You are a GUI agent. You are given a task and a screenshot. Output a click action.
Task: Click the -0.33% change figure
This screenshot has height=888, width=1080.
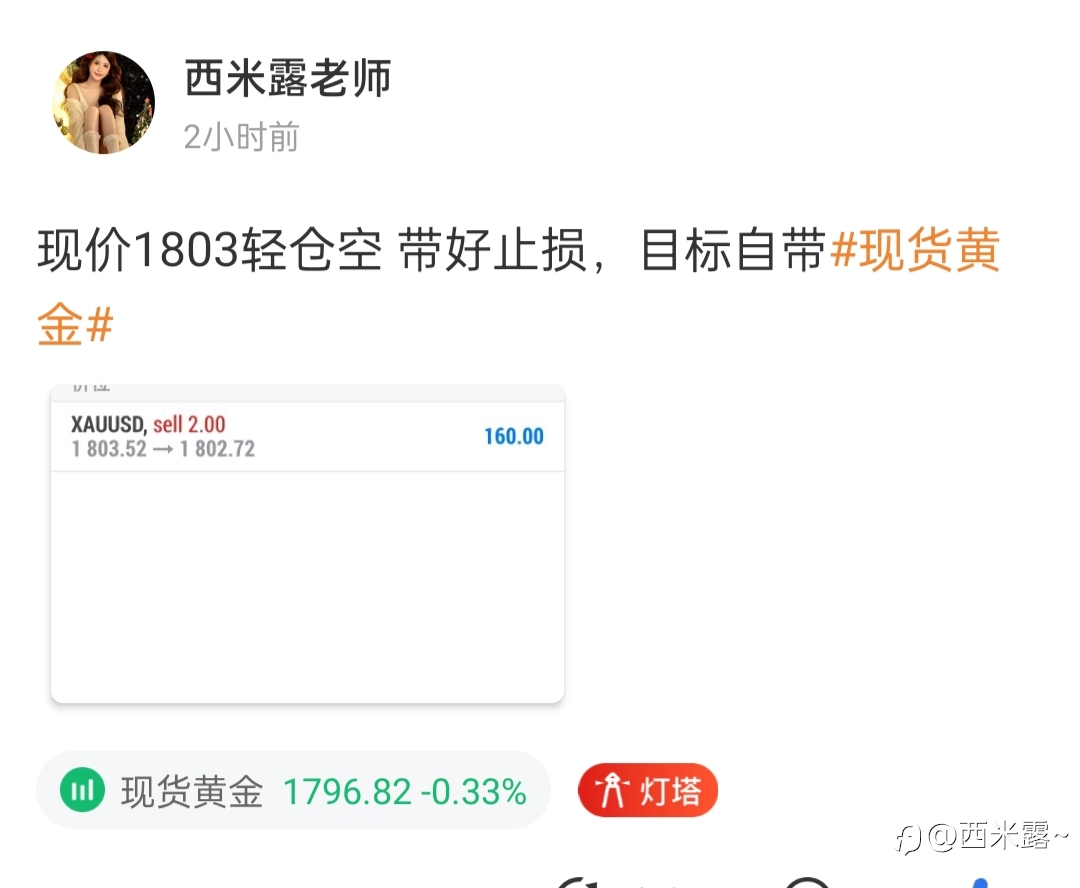[474, 792]
